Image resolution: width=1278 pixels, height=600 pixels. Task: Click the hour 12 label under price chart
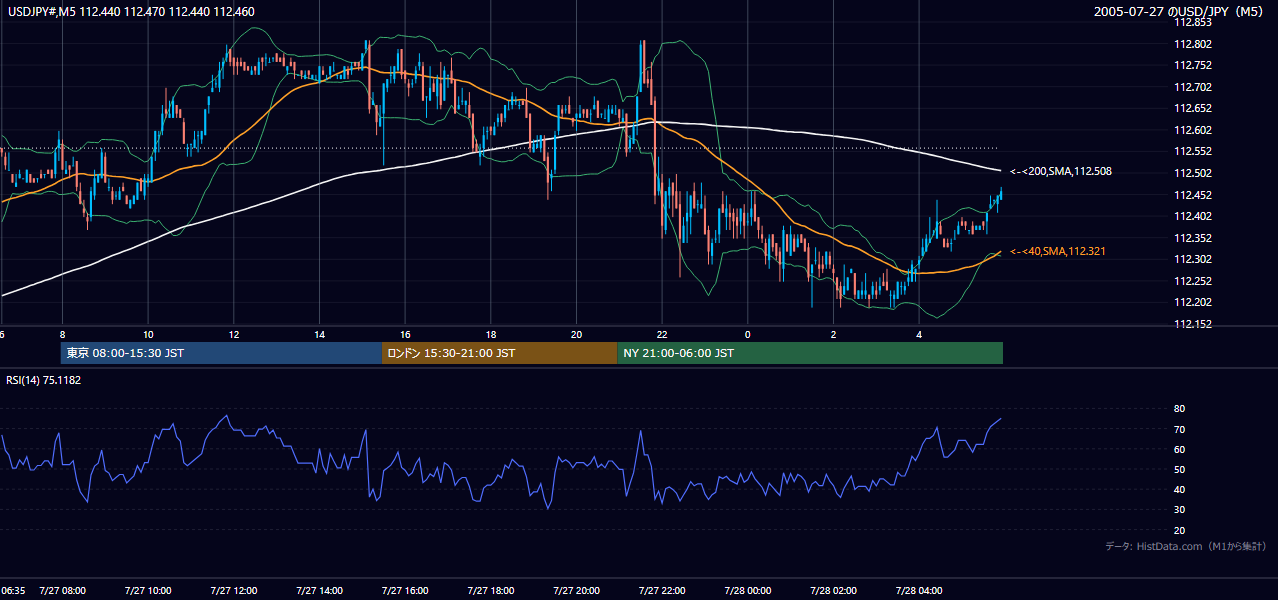tap(234, 334)
